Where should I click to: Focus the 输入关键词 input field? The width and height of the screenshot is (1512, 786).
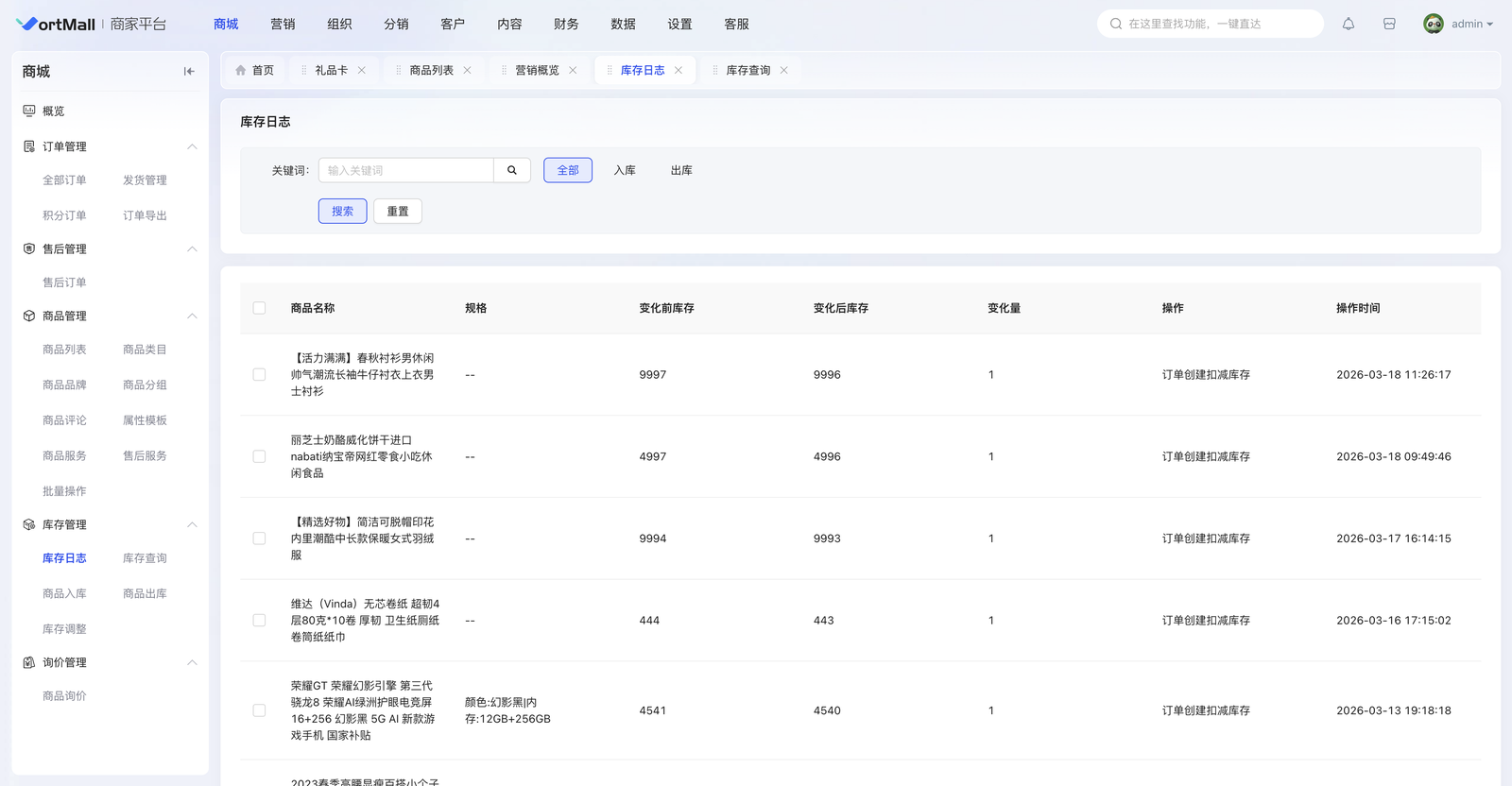pos(406,170)
